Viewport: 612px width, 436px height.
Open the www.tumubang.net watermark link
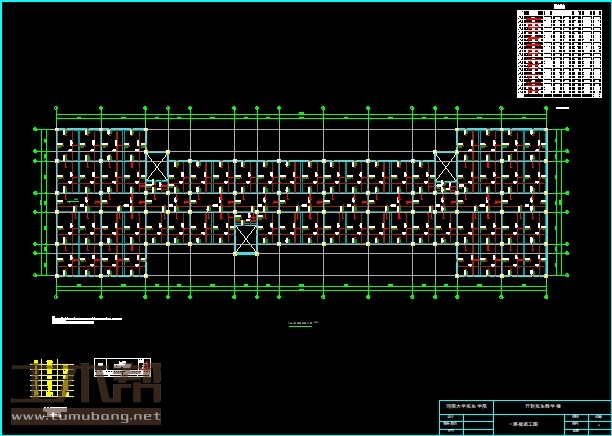point(85,416)
